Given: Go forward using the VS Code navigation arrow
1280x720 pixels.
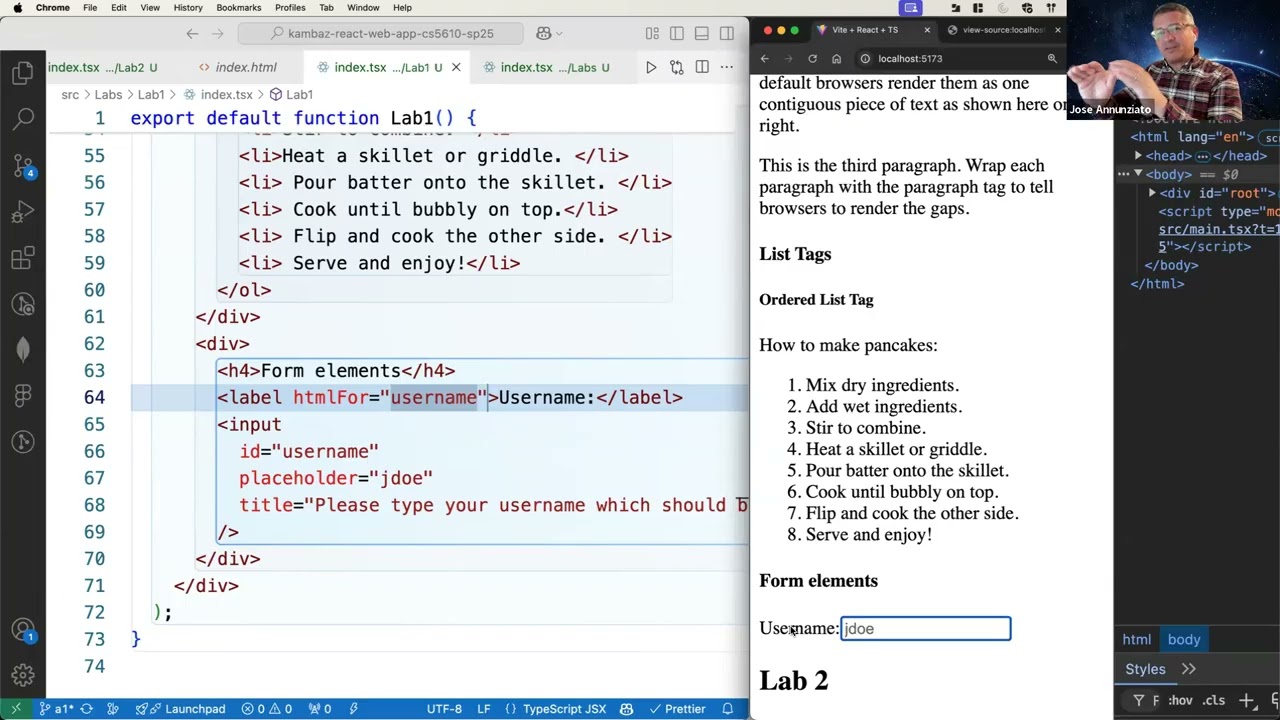Looking at the screenshot, I should (x=219, y=33).
